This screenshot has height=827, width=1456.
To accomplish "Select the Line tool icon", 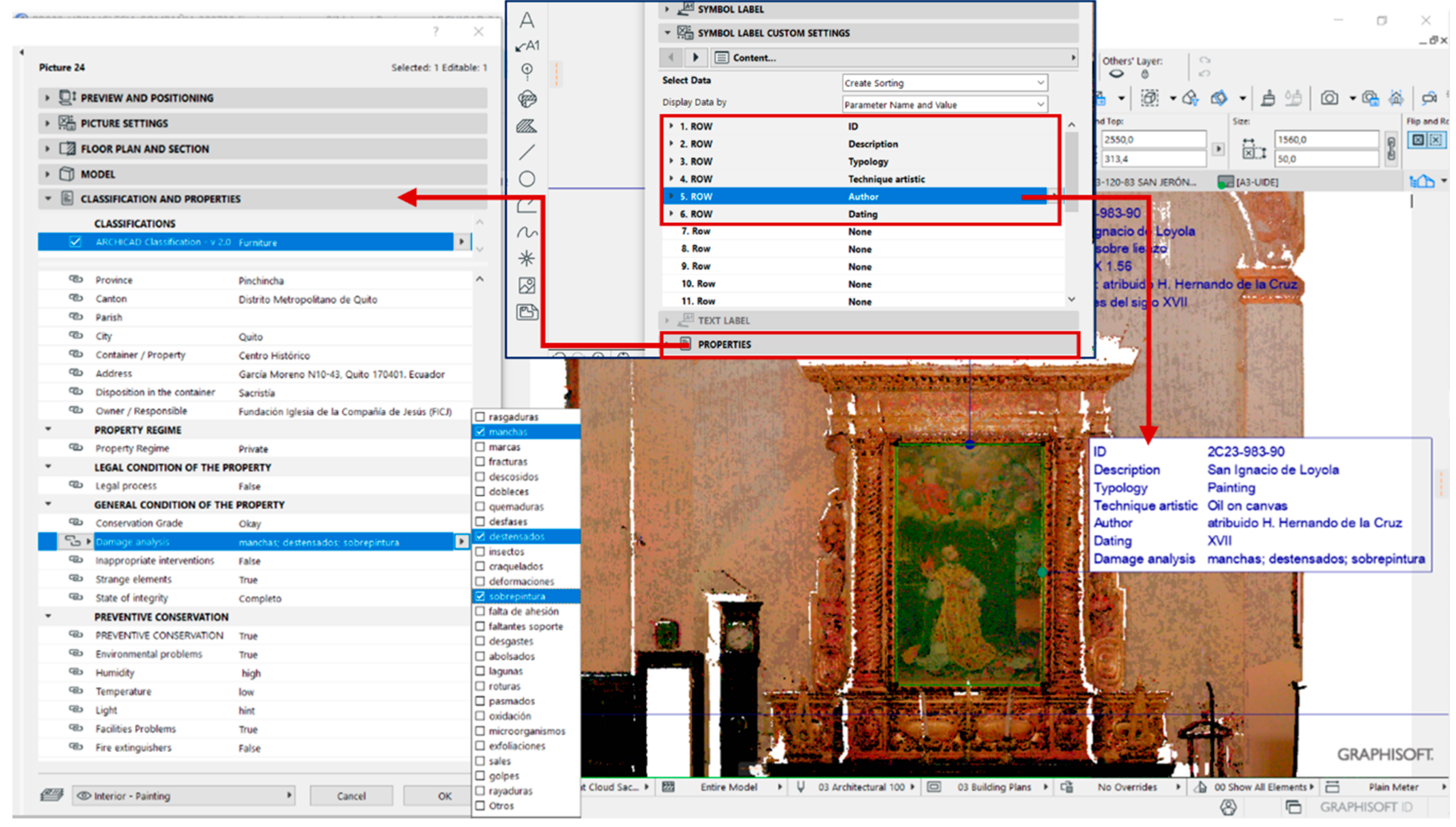I will pos(526,152).
